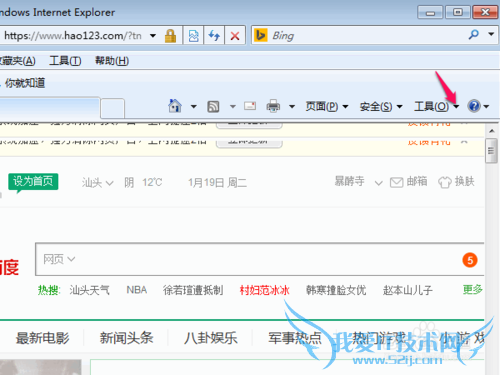Open the 收藏夹(A) menu
This screenshot has height=375, width=500.
click(17, 61)
